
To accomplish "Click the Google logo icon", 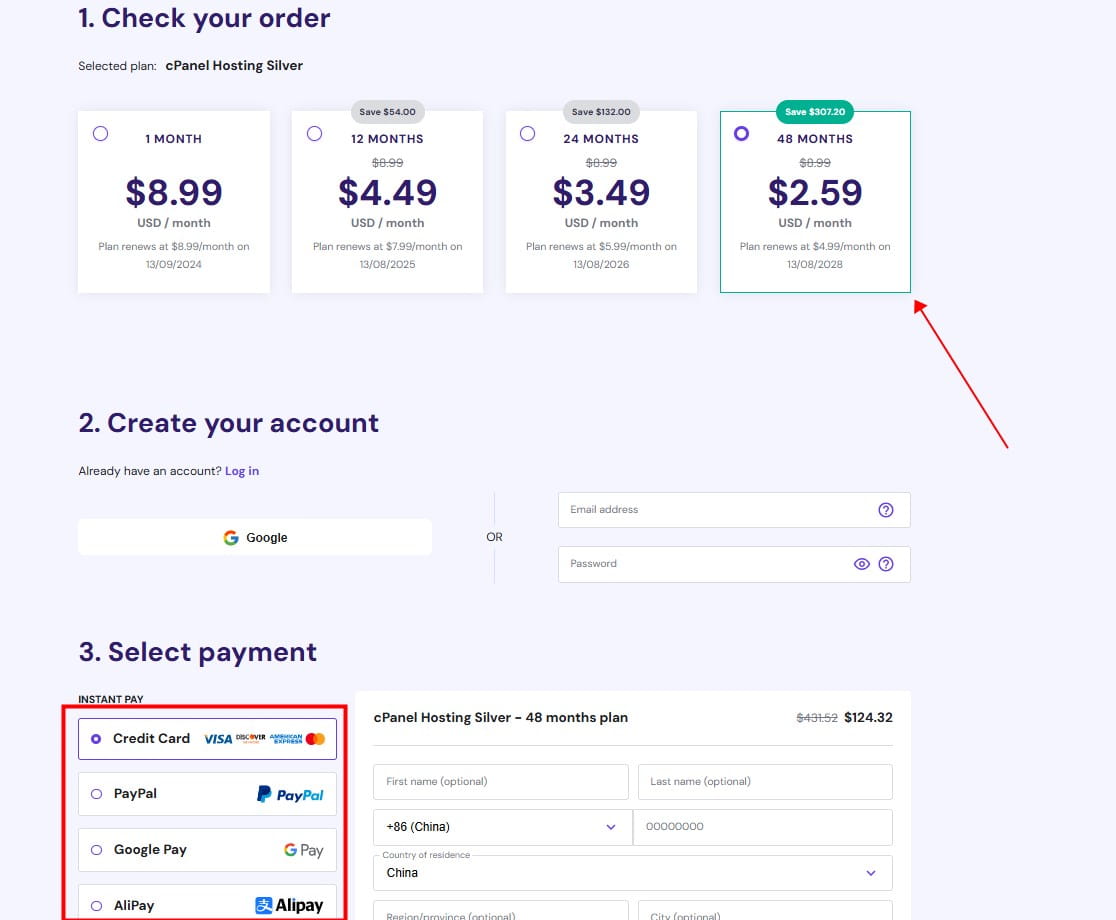I will click(x=231, y=538).
